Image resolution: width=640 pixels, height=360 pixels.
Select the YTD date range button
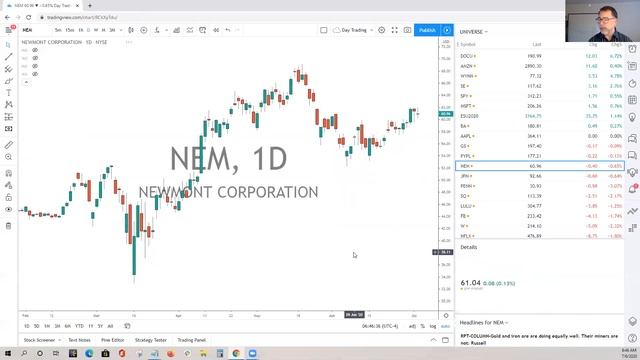[79, 326]
